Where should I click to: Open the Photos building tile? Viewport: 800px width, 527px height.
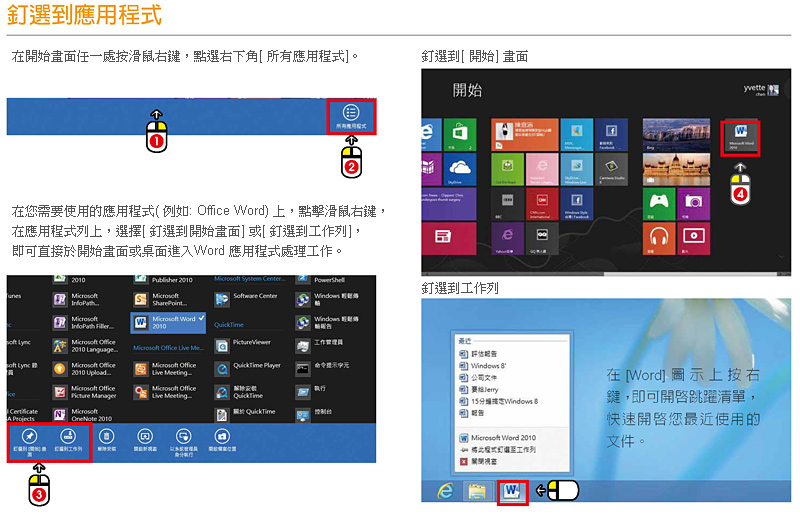[x=676, y=169]
